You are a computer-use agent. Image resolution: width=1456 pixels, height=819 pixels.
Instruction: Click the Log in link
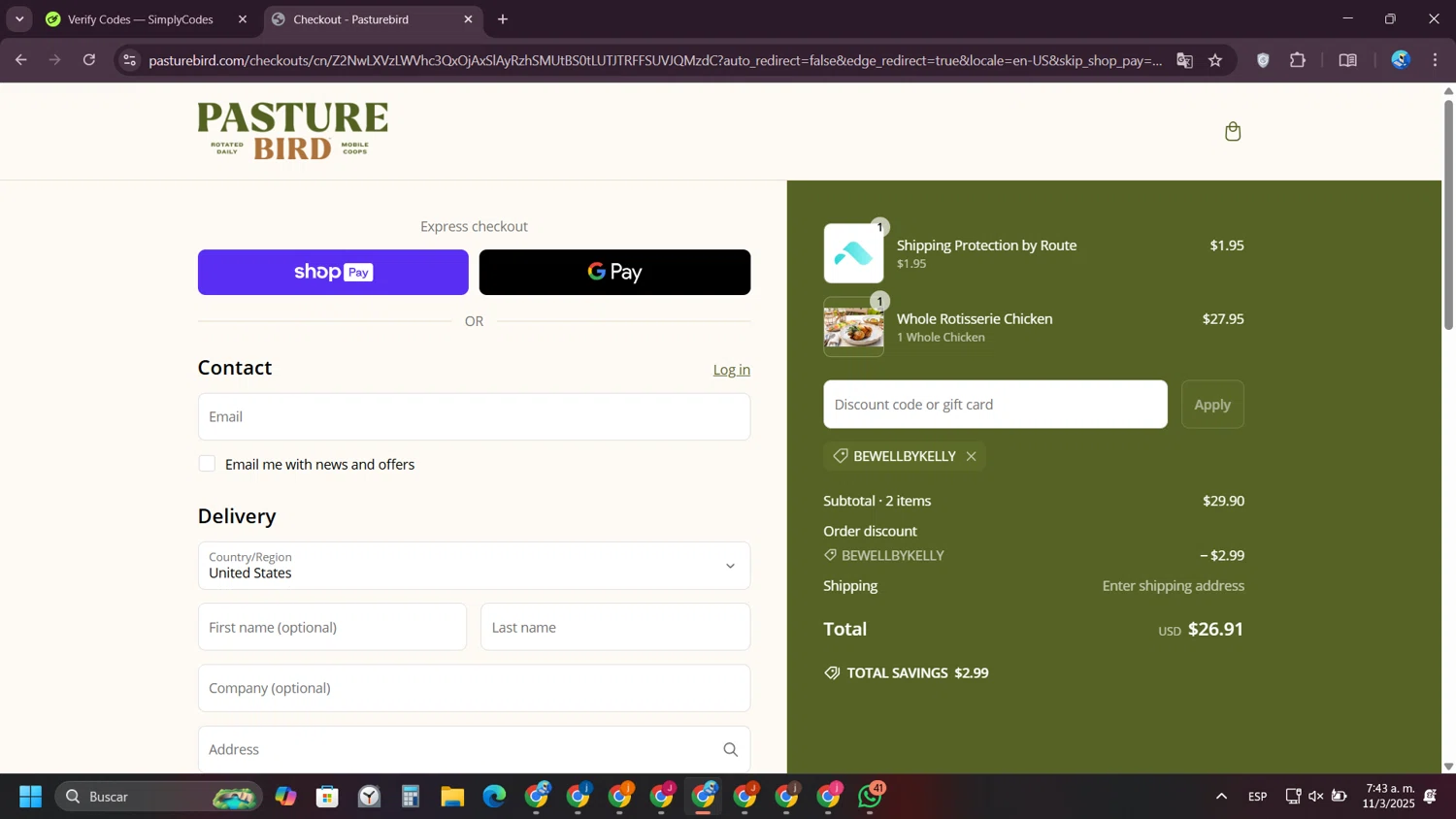pos(731,370)
